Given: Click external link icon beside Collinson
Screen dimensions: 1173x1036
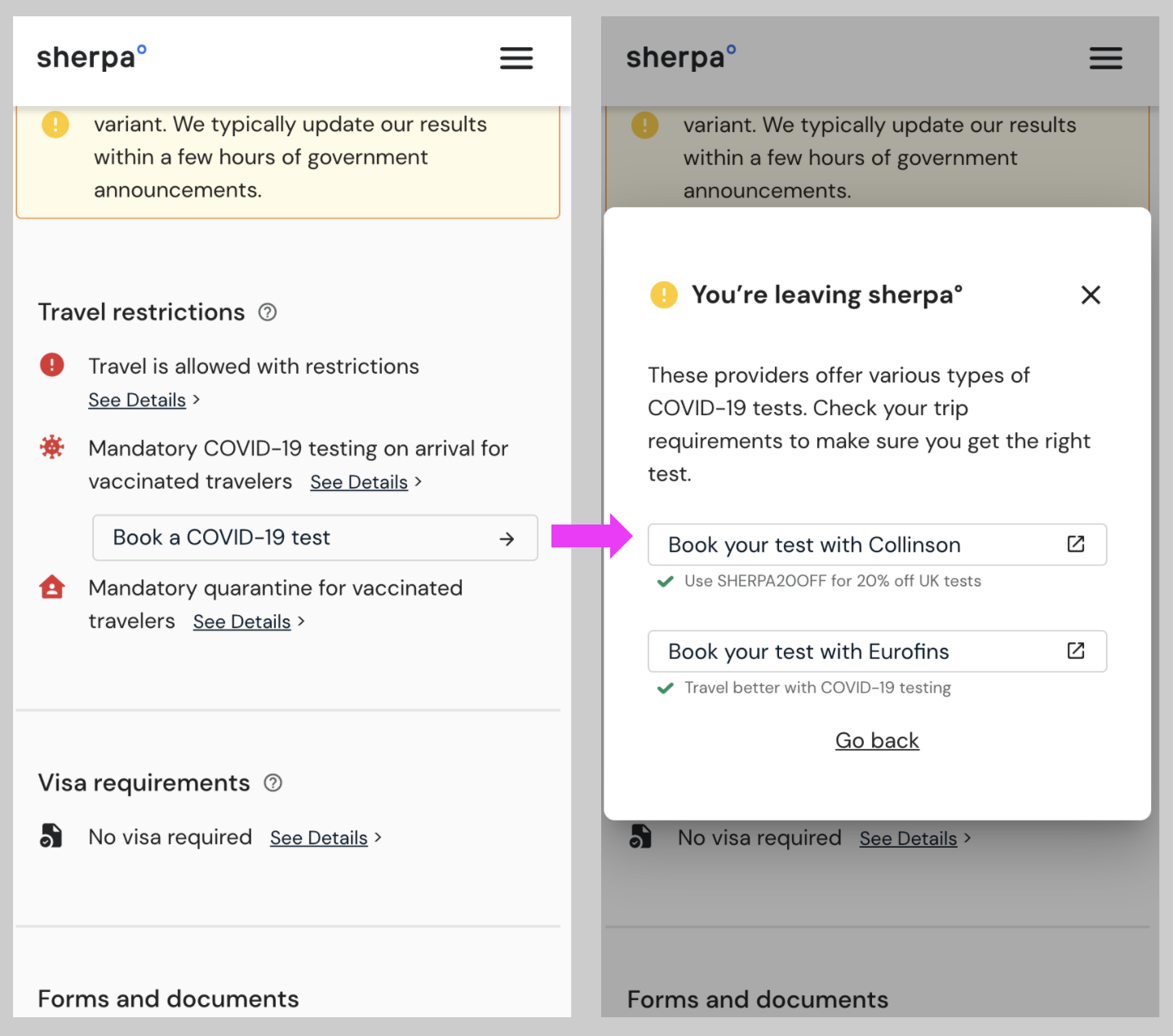Looking at the screenshot, I should pyautogui.click(x=1076, y=544).
